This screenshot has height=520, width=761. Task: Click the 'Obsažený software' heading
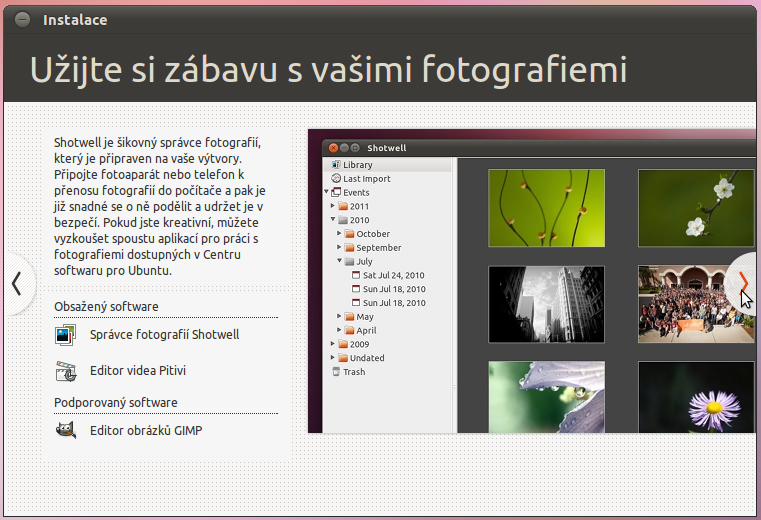(x=106, y=306)
